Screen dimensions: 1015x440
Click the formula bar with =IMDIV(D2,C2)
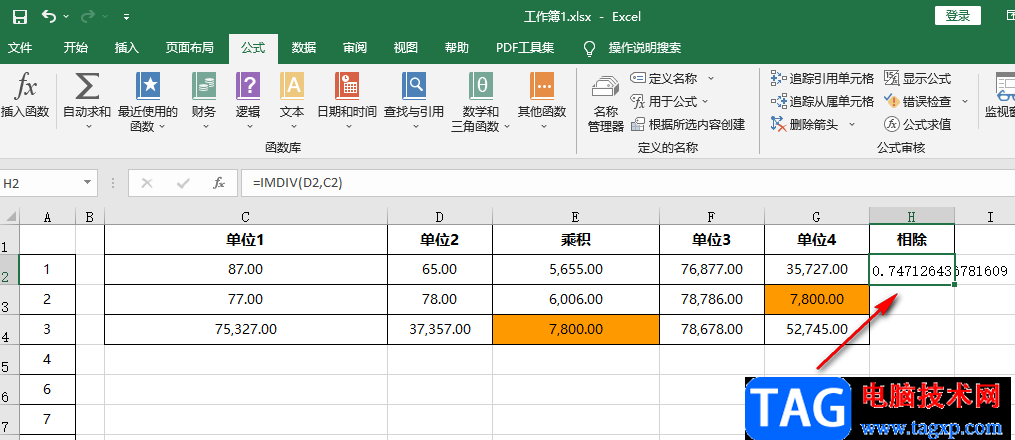[628, 184]
